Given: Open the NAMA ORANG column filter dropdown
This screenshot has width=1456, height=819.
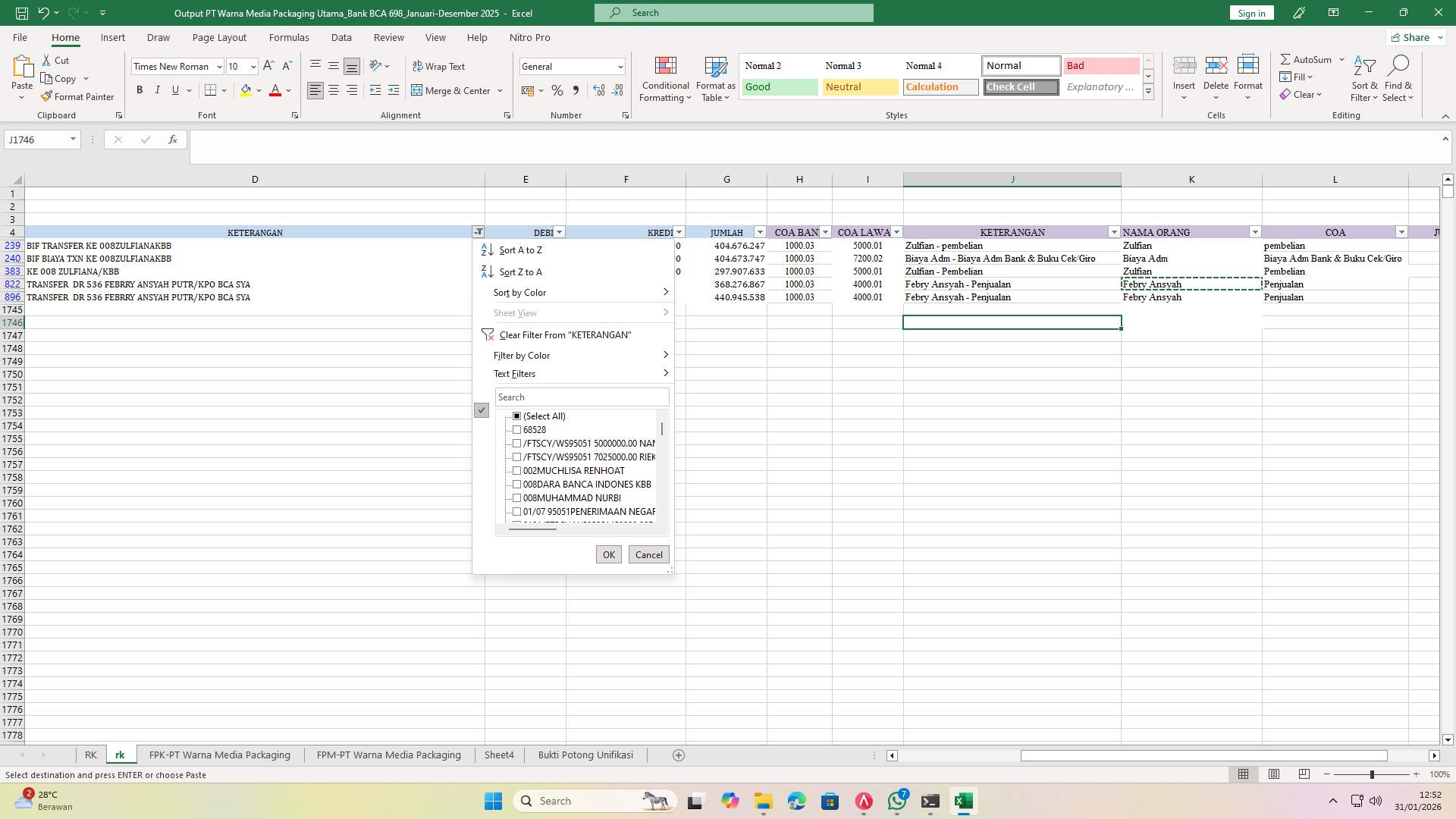Looking at the screenshot, I should (x=1255, y=233).
